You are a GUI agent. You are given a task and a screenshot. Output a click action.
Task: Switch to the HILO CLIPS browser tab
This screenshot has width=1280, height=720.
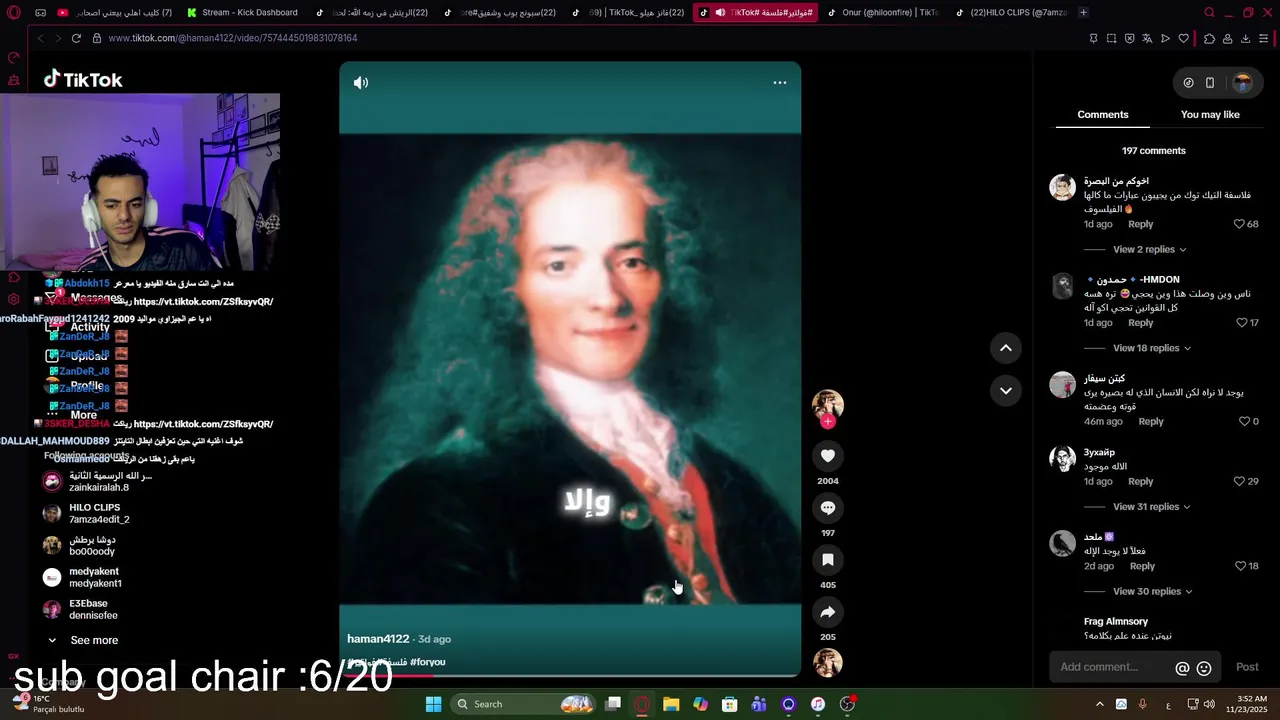[1011, 12]
